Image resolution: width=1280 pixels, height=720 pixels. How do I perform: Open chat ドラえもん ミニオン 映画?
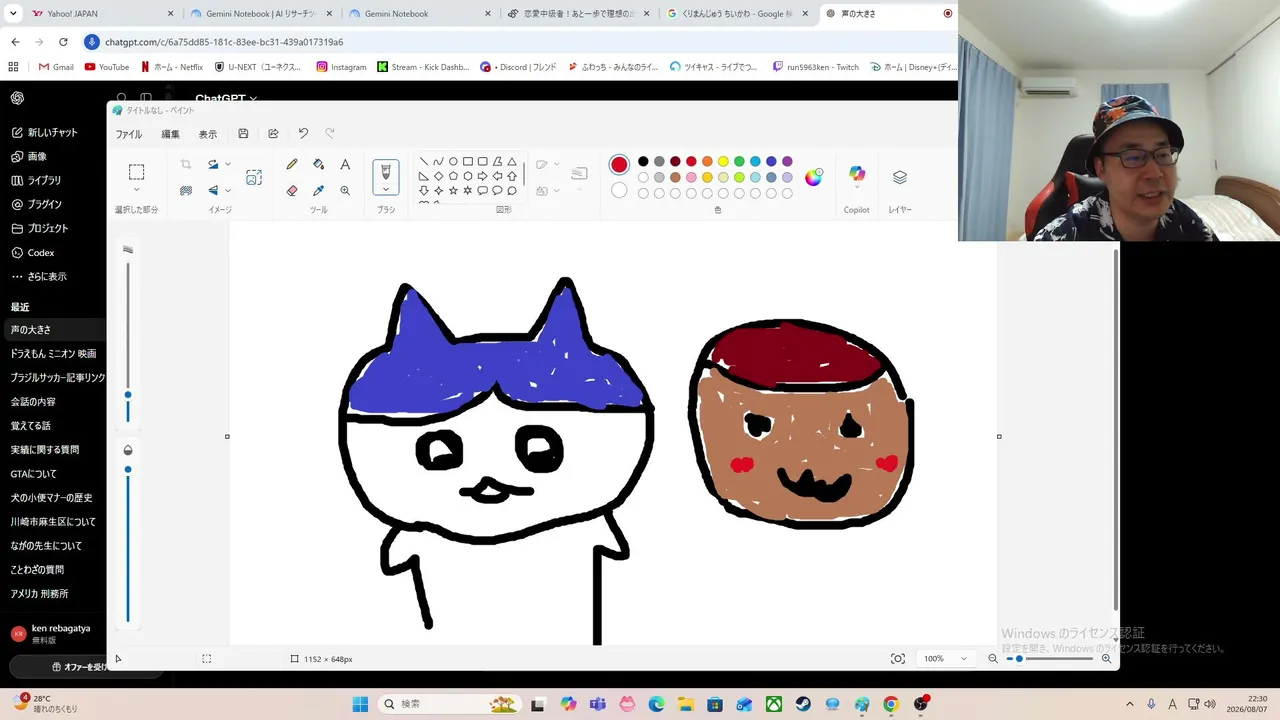(x=53, y=353)
